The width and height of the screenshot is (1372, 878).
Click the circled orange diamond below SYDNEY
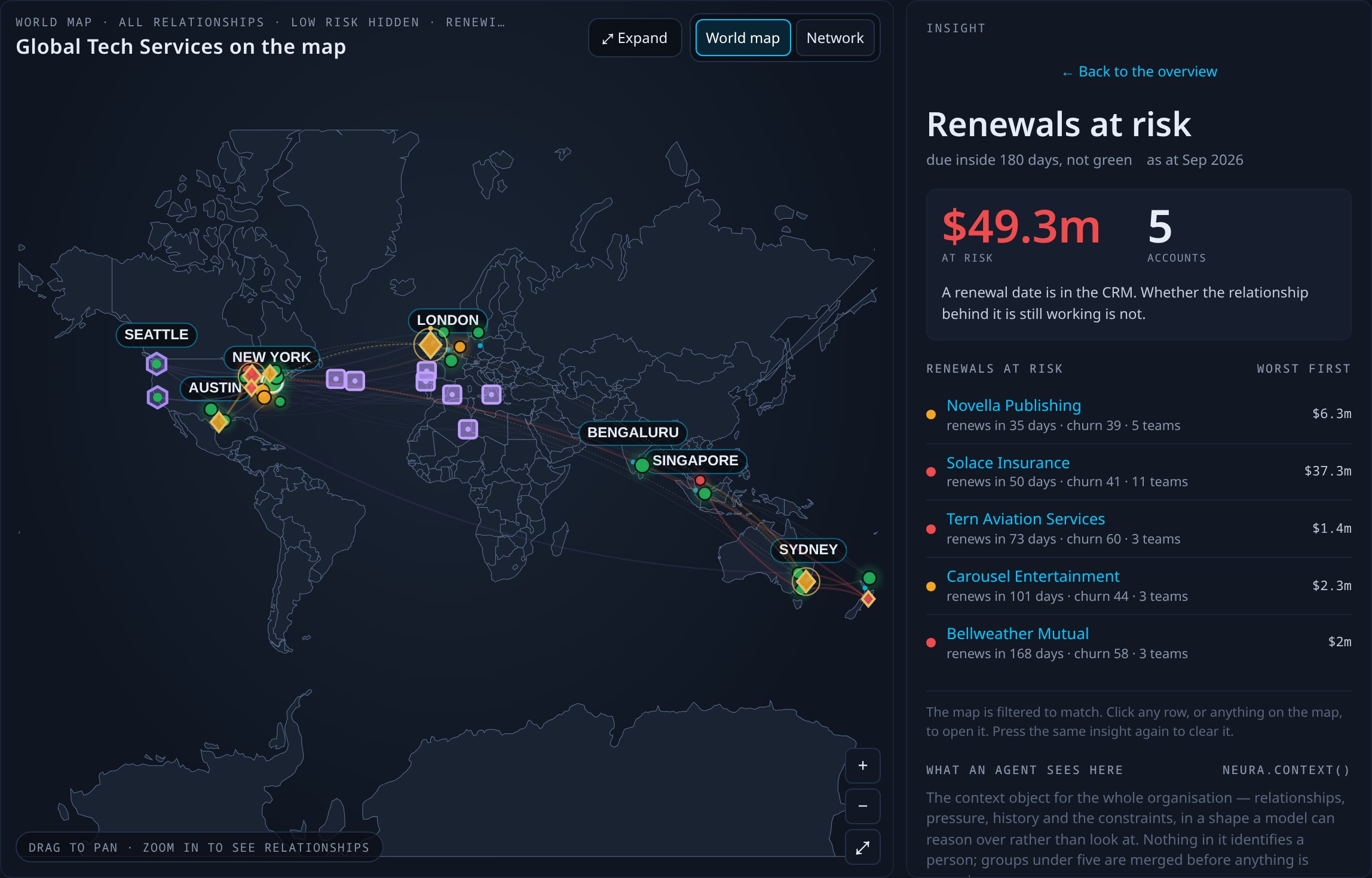pyautogui.click(x=806, y=581)
